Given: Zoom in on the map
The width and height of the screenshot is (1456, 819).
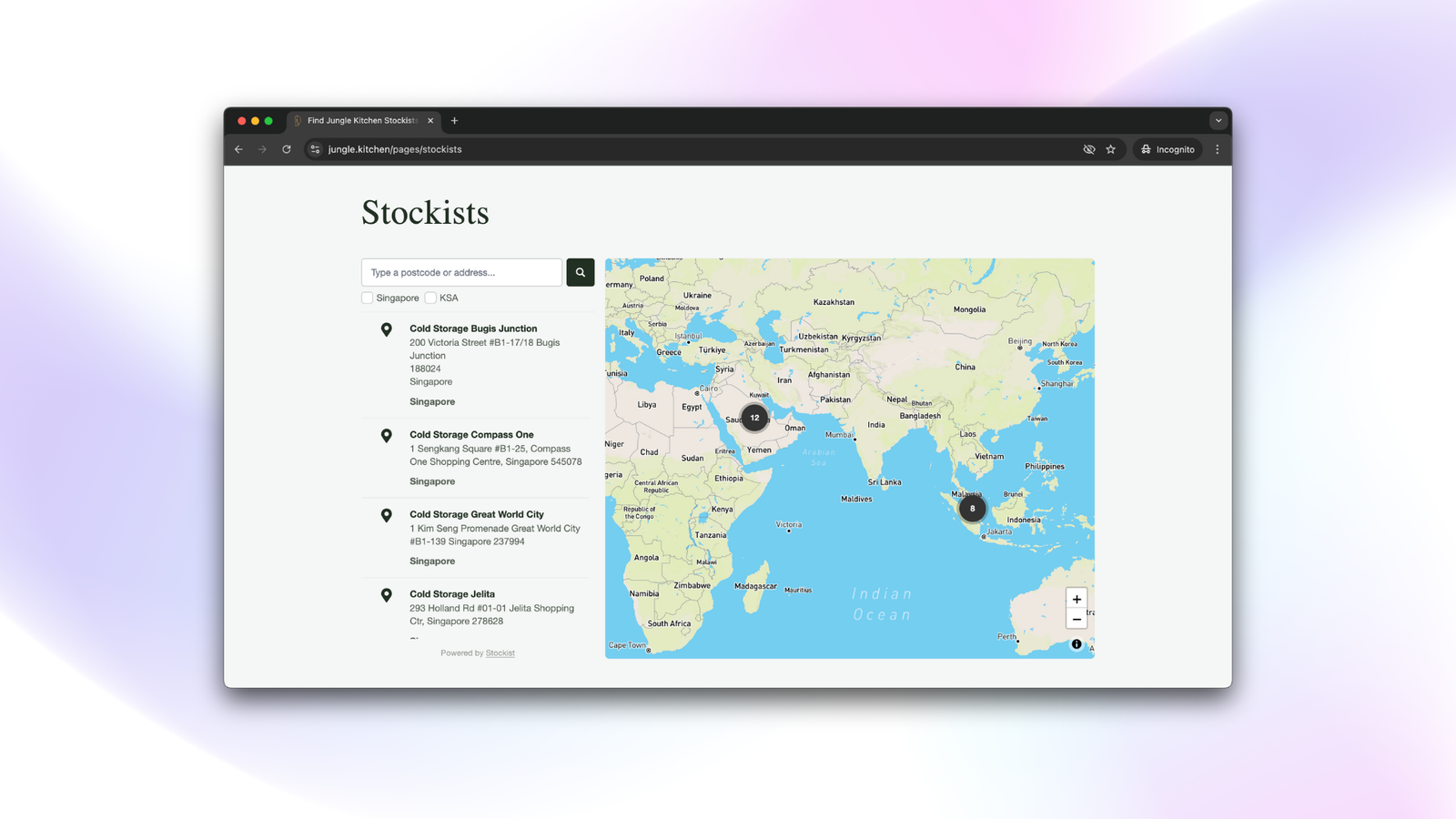Looking at the screenshot, I should (1077, 599).
